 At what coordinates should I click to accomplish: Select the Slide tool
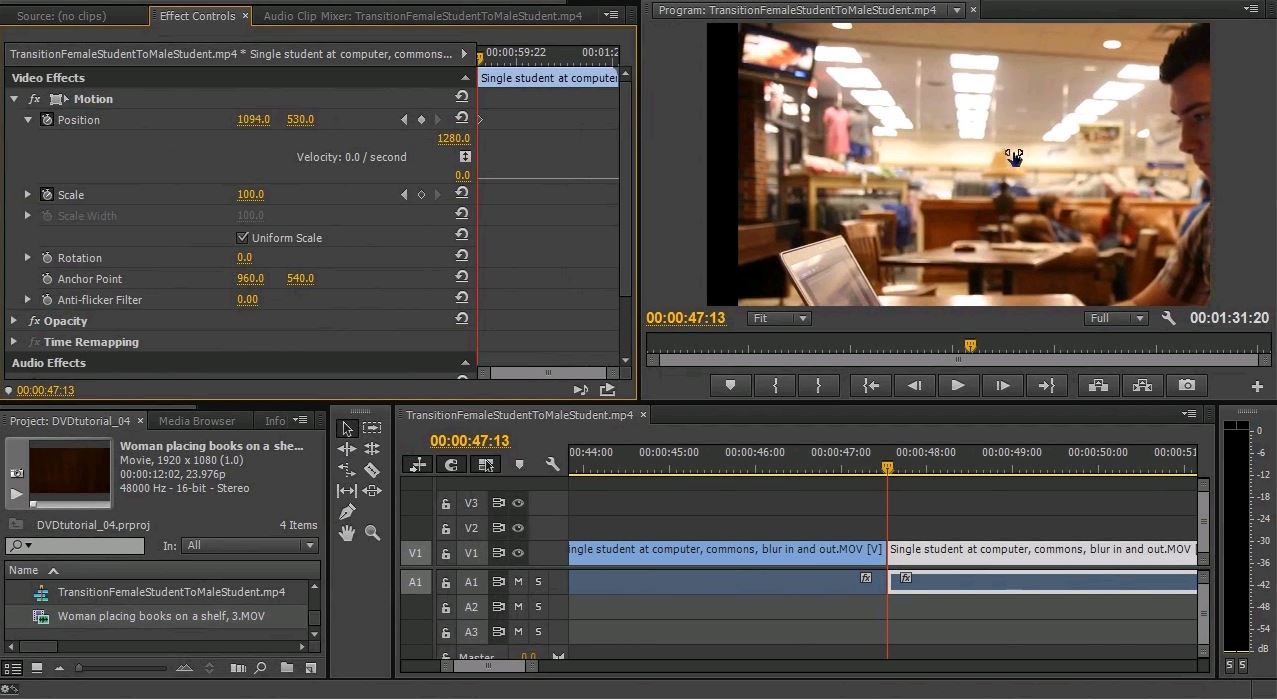(x=372, y=491)
